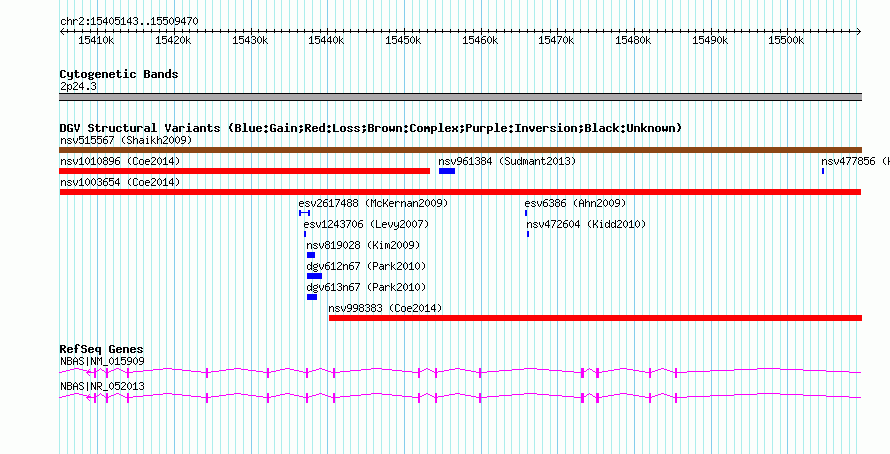890x454 pixels.
Task: Click the red nsv1003654 loss bar
Action: click(460, 192)
